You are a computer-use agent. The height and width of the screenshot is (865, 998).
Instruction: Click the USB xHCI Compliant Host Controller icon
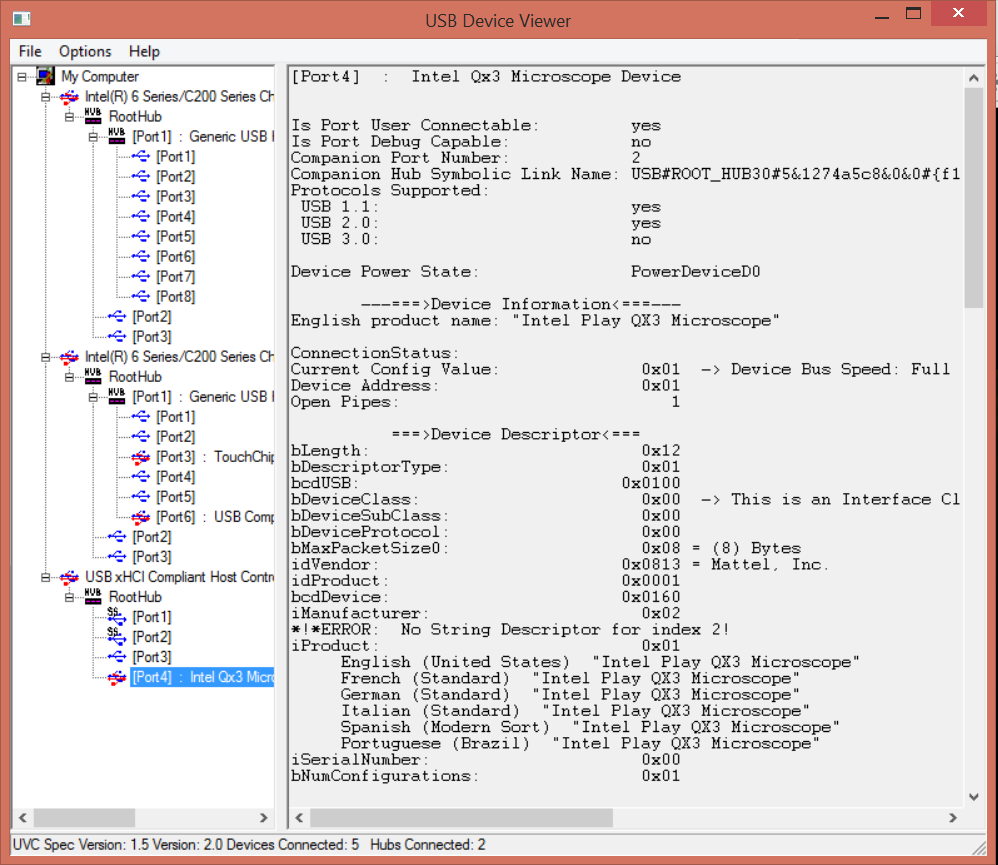coord(68,576)
